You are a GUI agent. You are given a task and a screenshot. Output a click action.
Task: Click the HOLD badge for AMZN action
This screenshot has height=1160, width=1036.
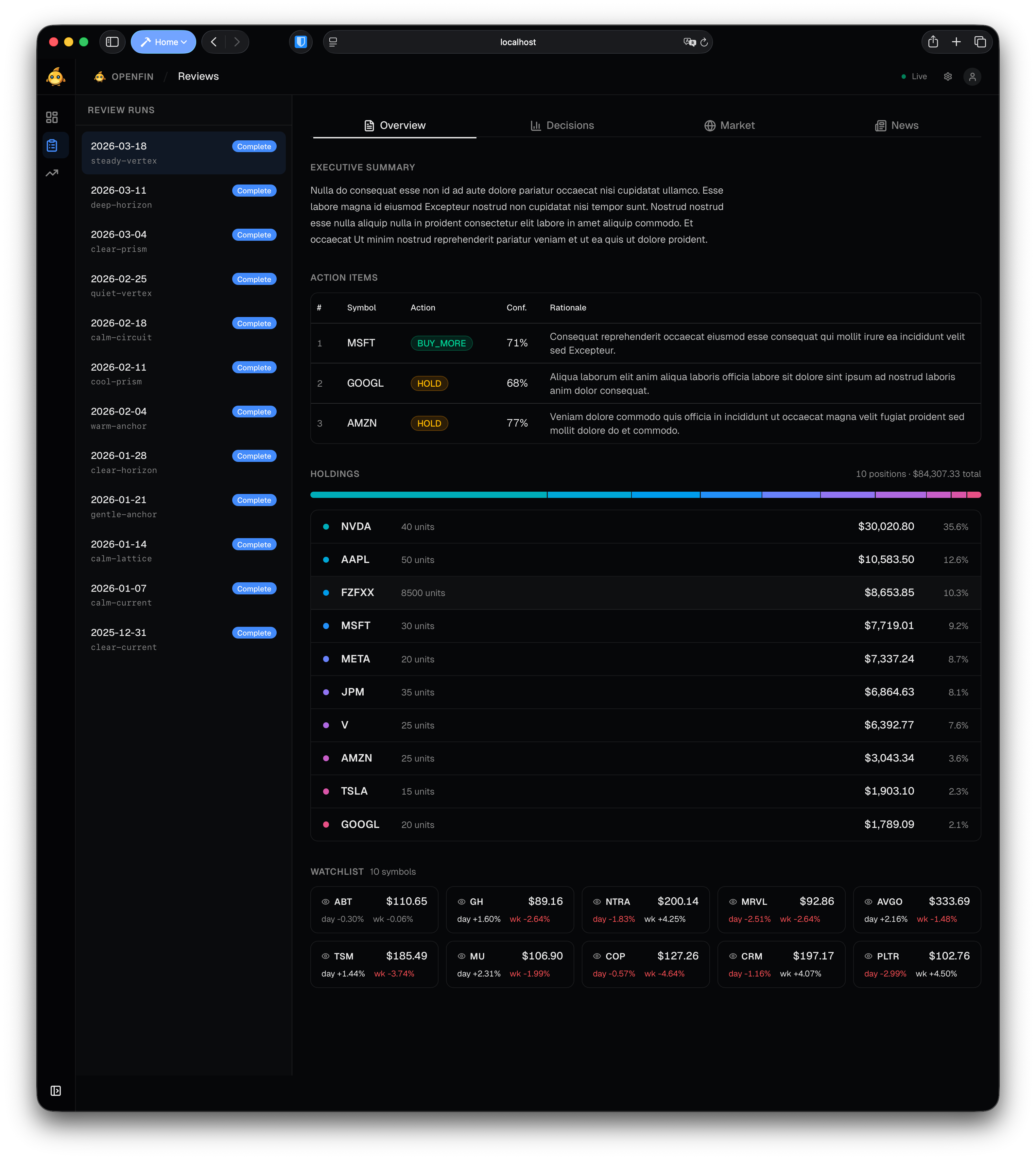[x=429, y=423]
